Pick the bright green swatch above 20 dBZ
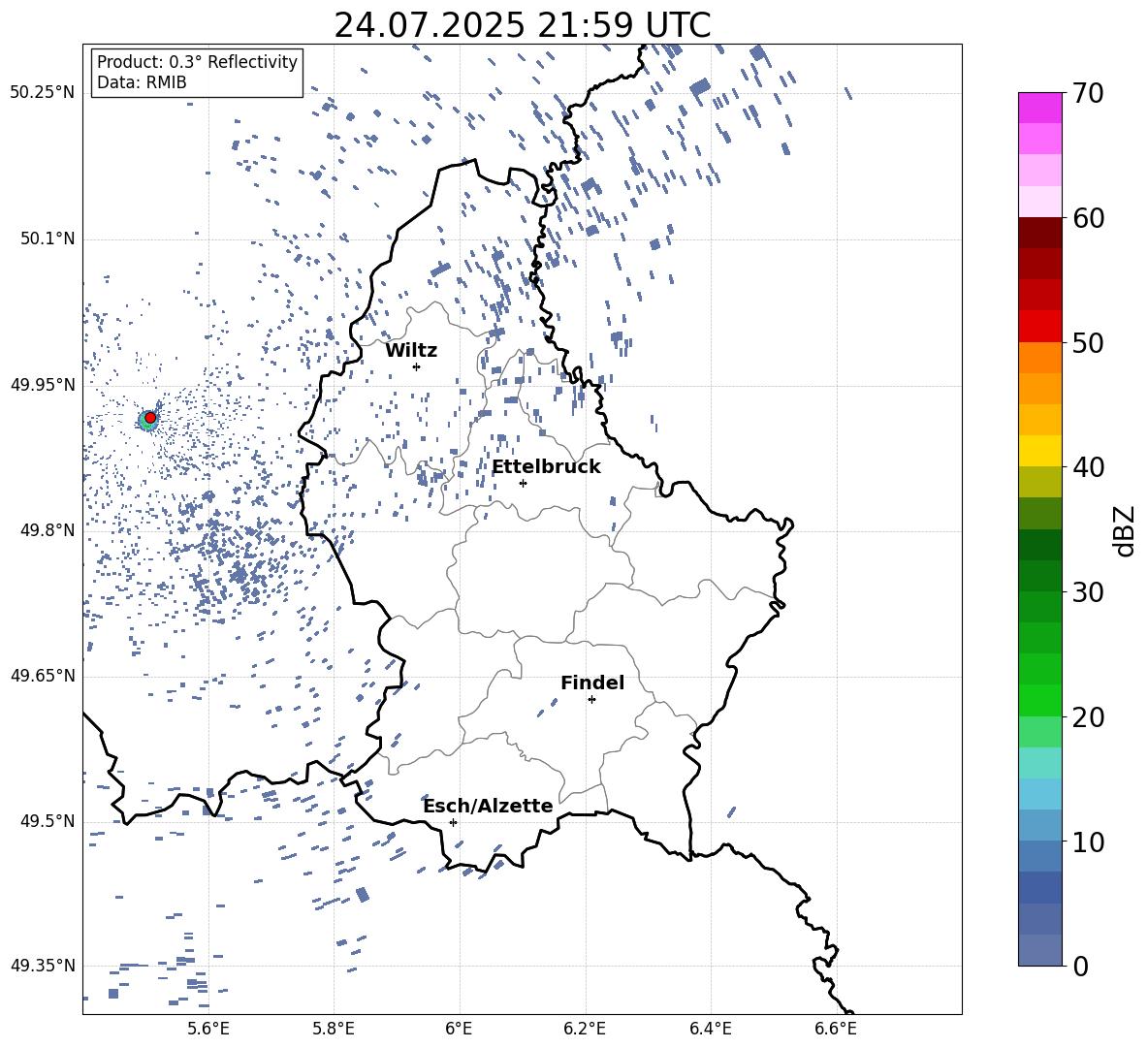The width and height of the screenshot is (1148, 1048). [1039, 700]
